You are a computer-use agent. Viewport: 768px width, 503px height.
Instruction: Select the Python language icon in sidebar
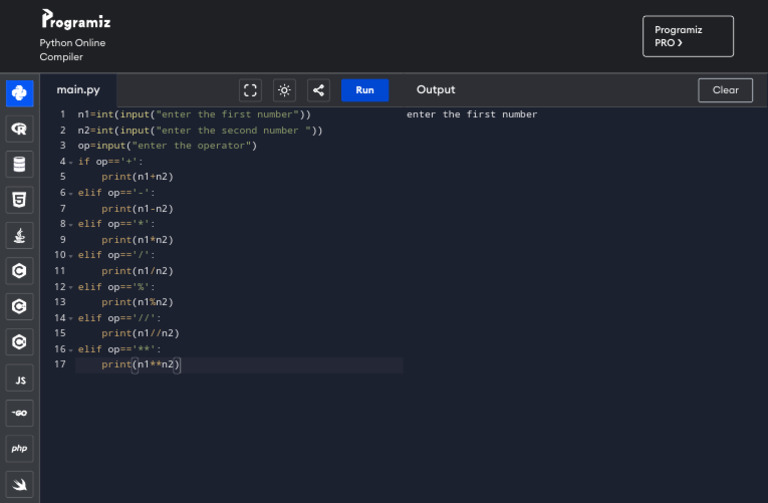pyautogui.click(x=19, y=93)
